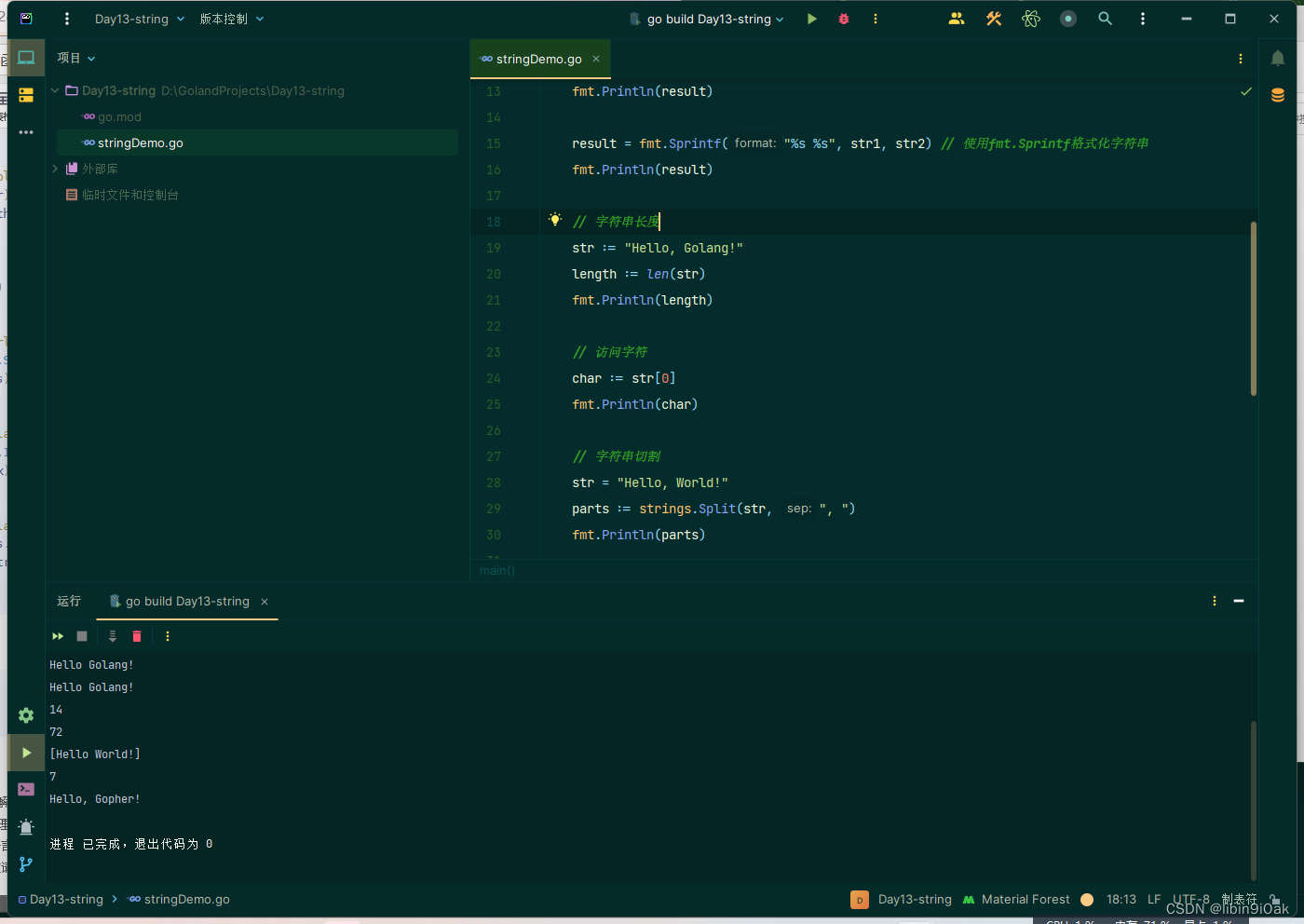Viewport: 1304px width, 924px height.
Task: Select stringDemo.go in the project tree
Action: [257, 143]
